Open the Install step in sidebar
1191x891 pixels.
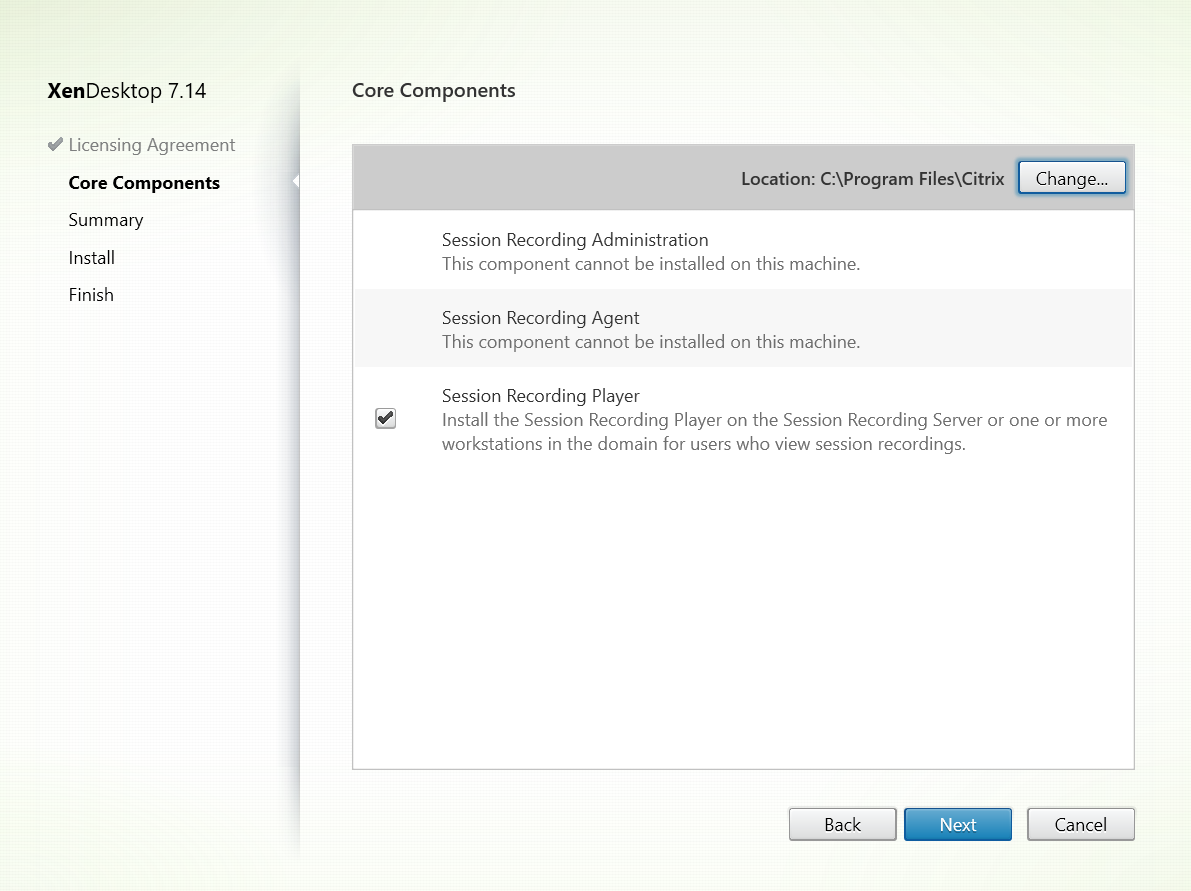coord(91,258)
